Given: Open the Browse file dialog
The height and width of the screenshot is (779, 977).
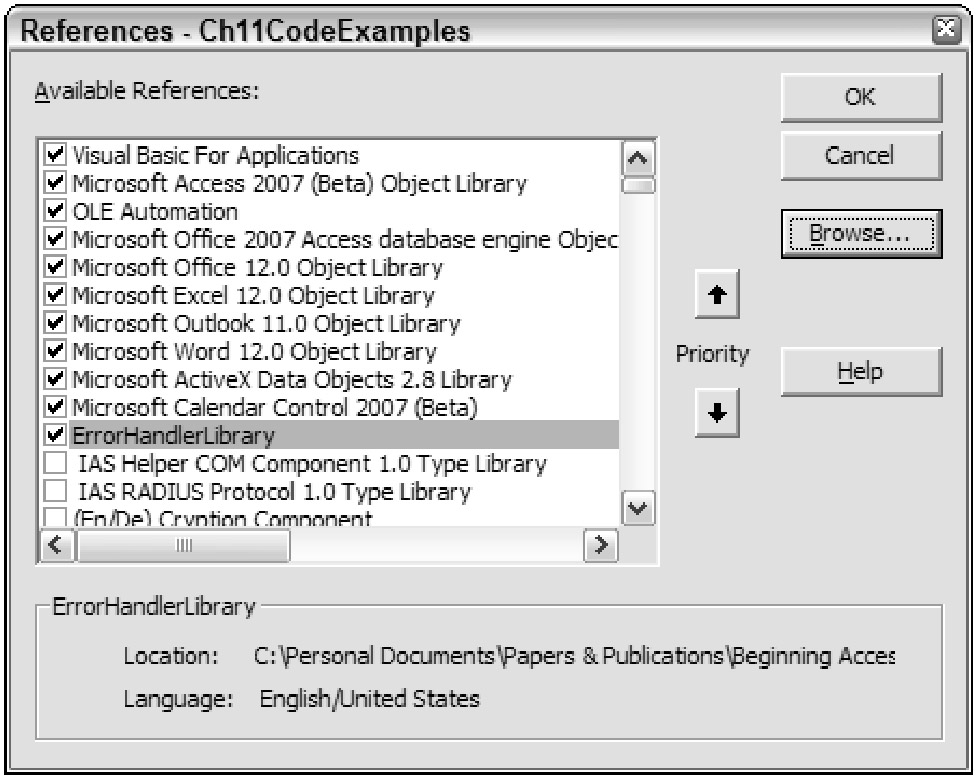Looking at the screenshot, I should click(x=860, y=234).
